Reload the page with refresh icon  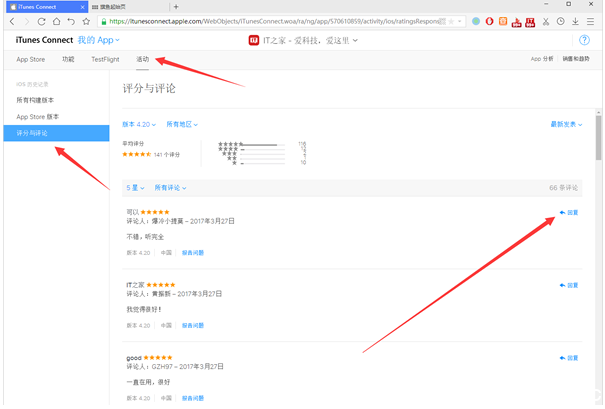41,22
